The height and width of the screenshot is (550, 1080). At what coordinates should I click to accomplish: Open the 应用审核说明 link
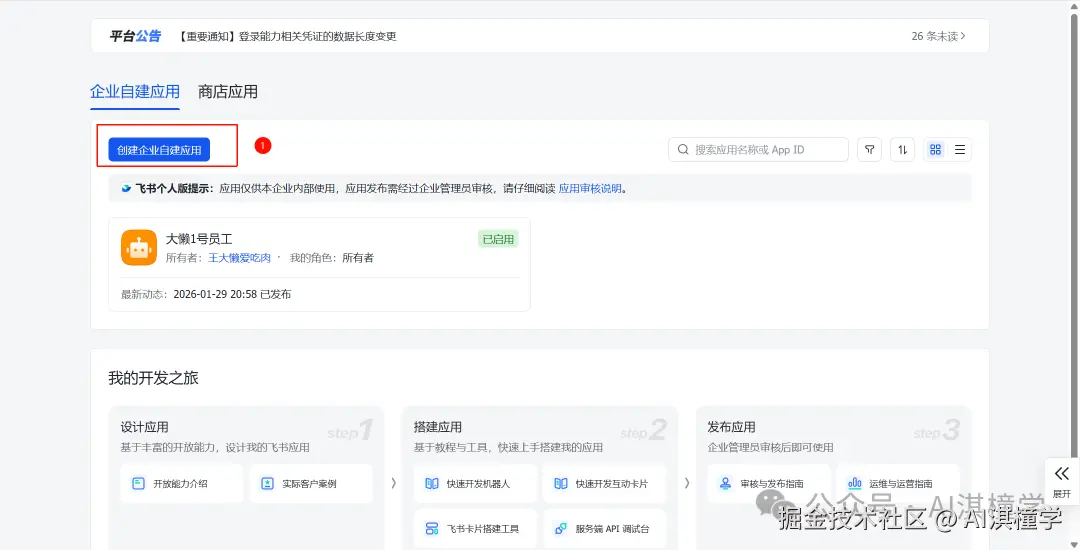pos(590,189)
